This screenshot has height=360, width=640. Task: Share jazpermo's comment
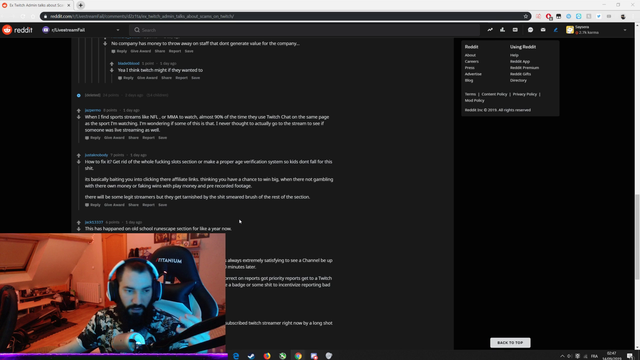(x=133, y=138)
